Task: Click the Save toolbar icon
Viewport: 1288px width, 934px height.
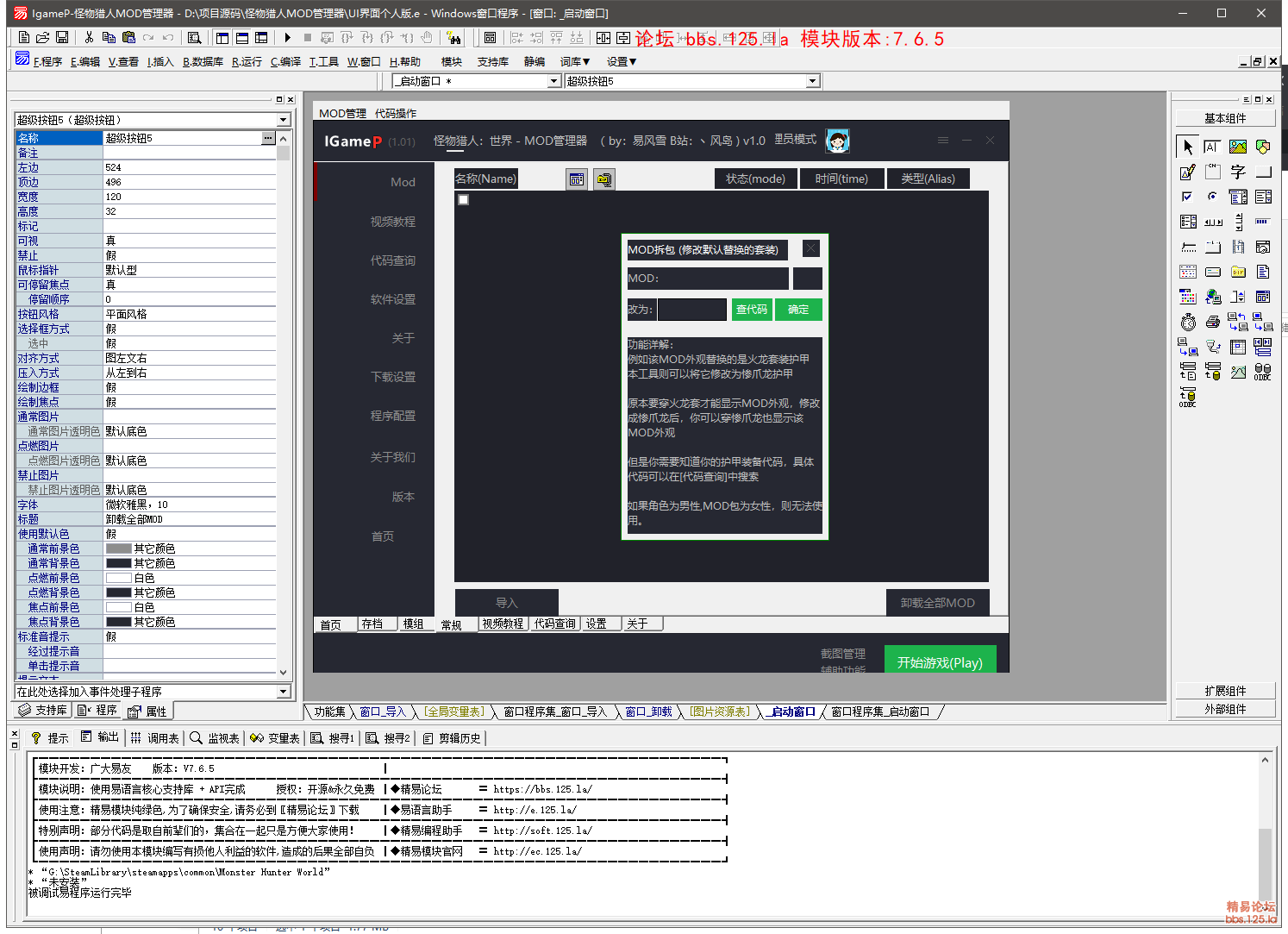Action: pyautogui.click(x=62, y=38)
